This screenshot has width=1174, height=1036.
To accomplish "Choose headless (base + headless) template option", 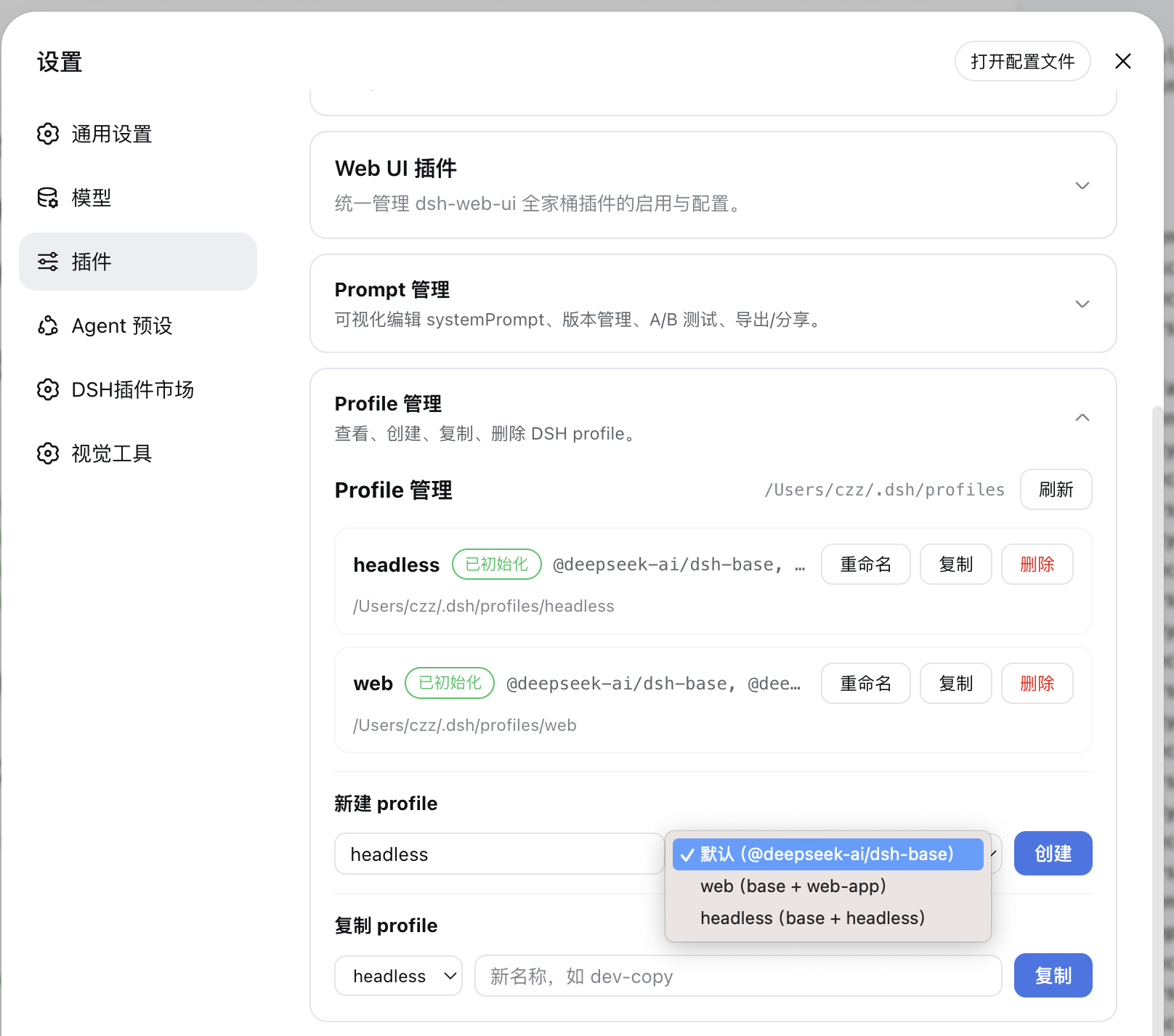I will point(827,918).
